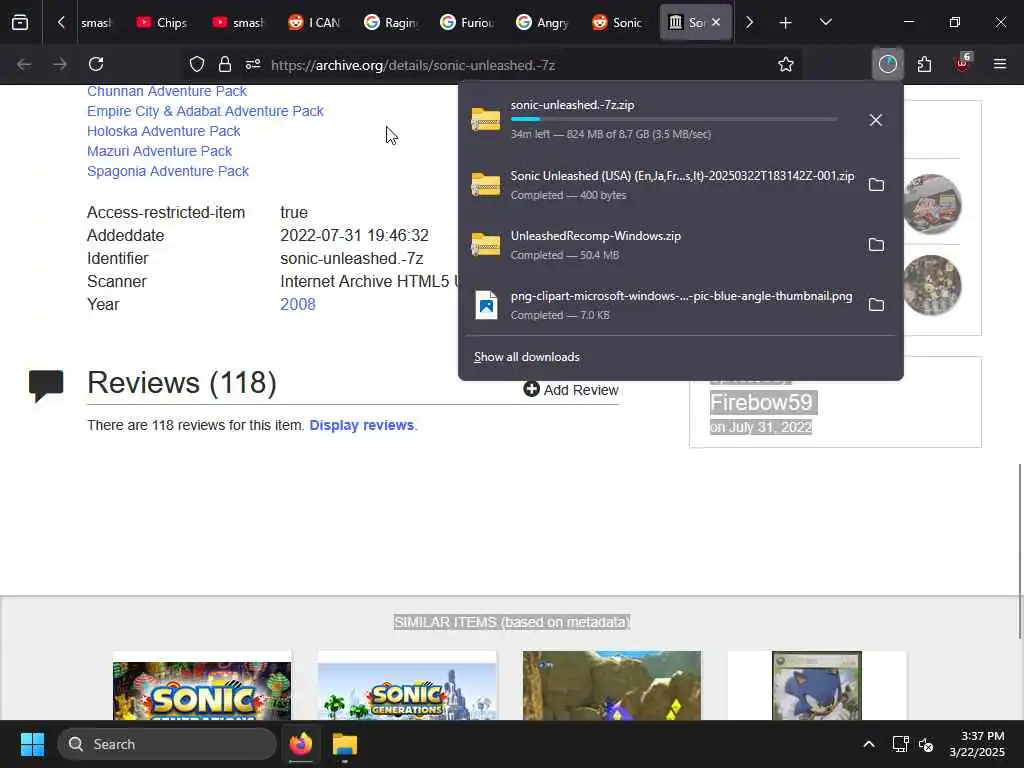Click Show all downloads
This screenshot has height=768, width=1024.
click(526, 357)
